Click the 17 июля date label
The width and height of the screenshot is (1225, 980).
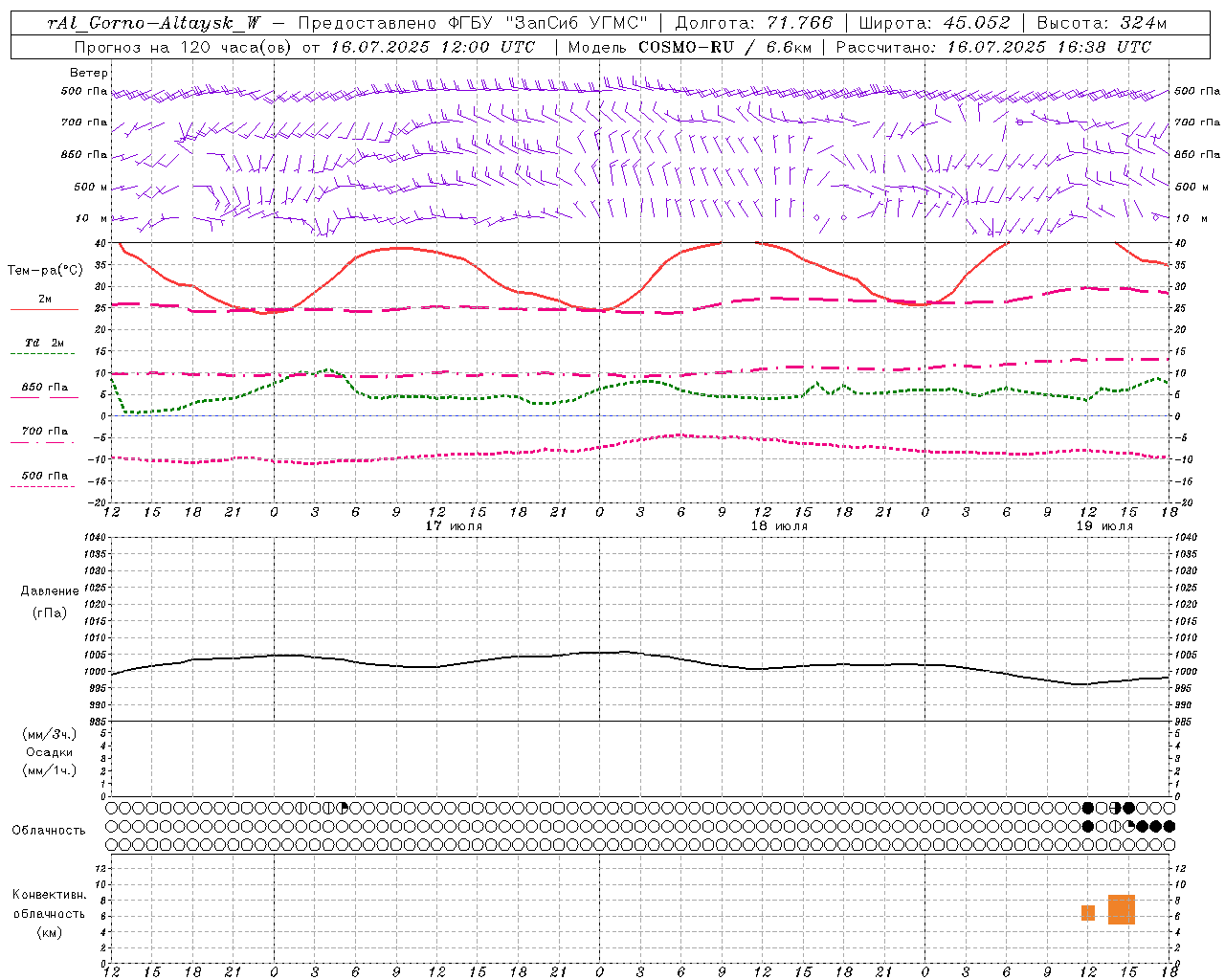[x=455, y=525]
